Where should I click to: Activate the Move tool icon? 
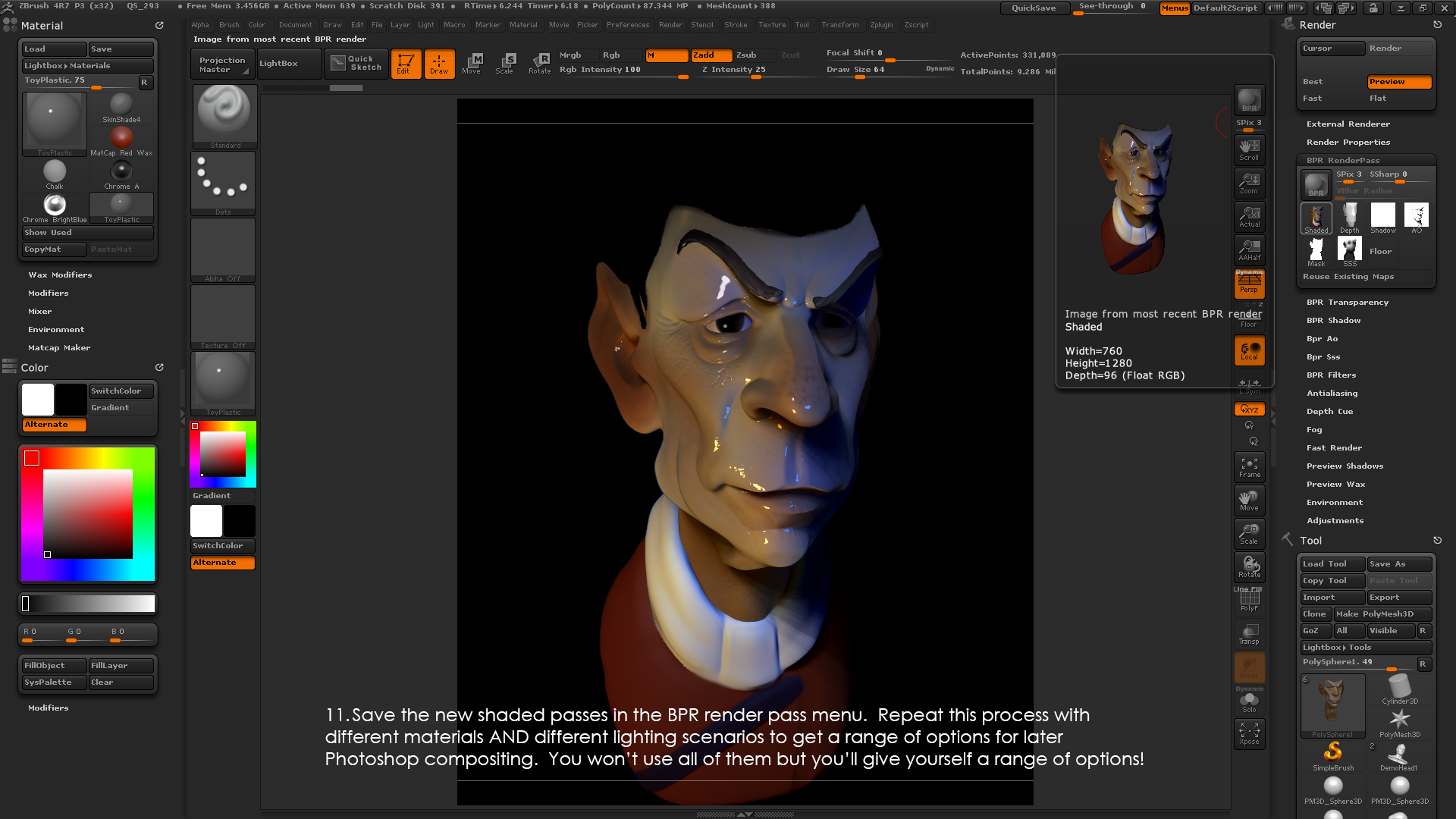click(x=471, y=63)
